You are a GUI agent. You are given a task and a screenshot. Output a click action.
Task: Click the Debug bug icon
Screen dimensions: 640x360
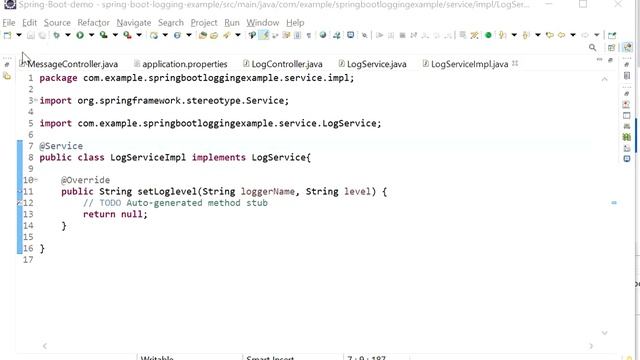[57, 36]
